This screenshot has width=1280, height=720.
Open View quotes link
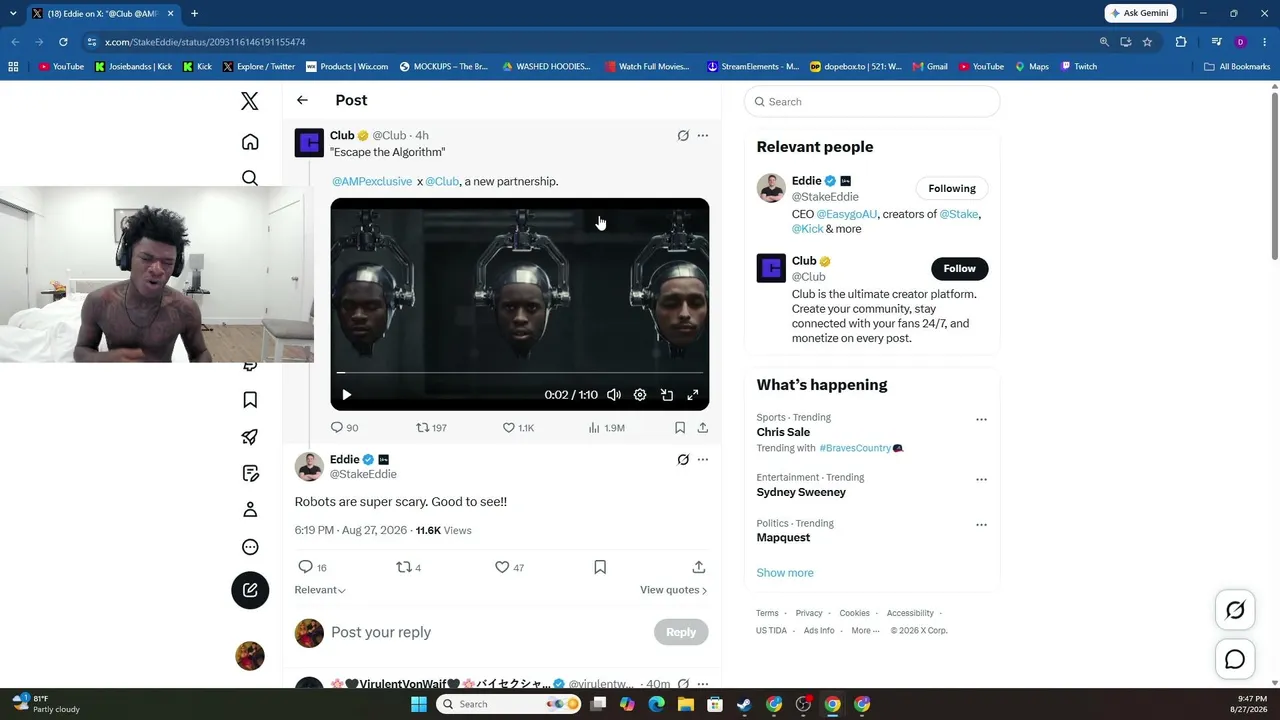pyautogui.click(x=674, y=590)
